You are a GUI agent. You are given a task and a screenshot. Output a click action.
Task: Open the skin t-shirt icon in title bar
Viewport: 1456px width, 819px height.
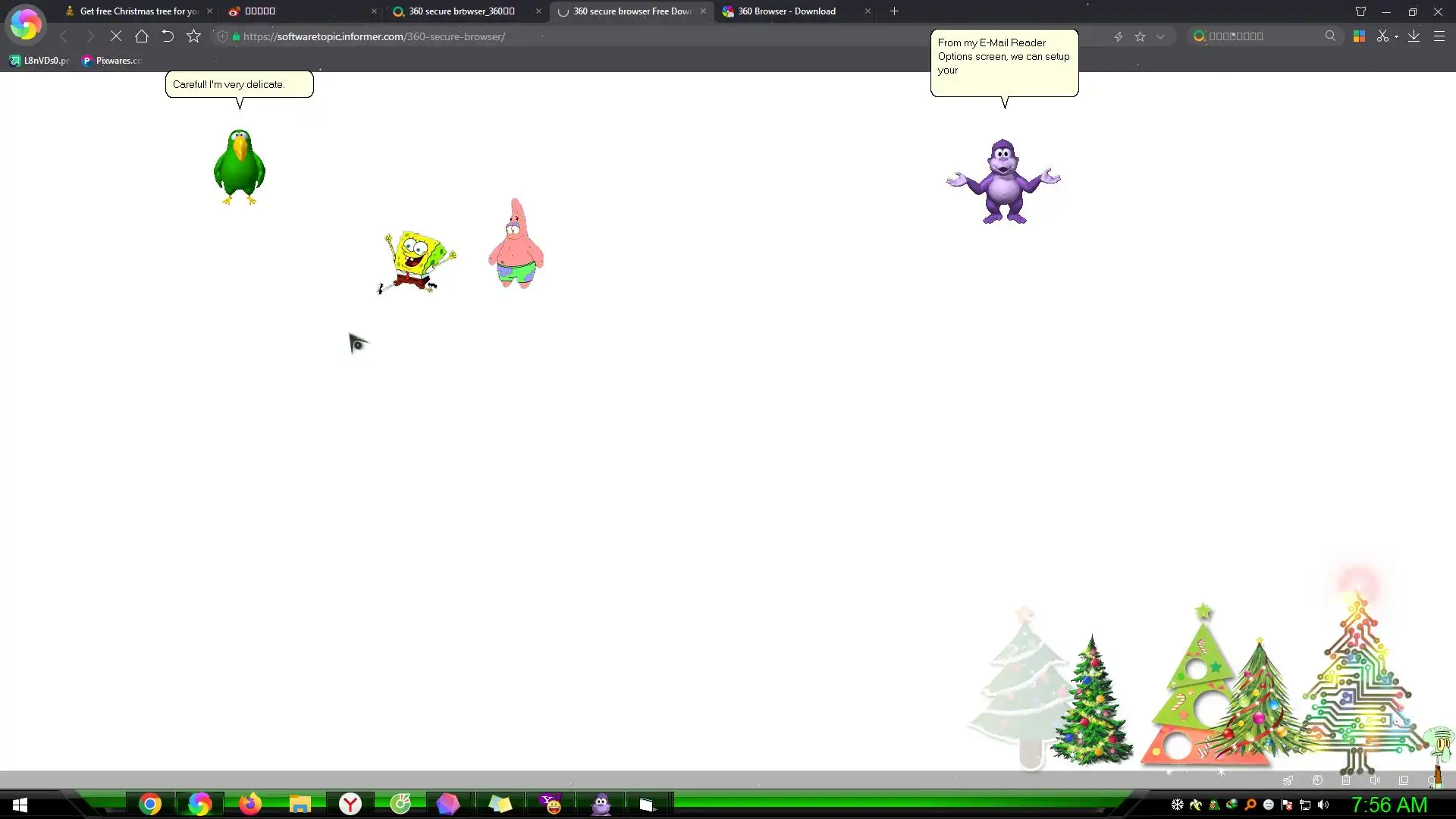(x=1360, y=11)
